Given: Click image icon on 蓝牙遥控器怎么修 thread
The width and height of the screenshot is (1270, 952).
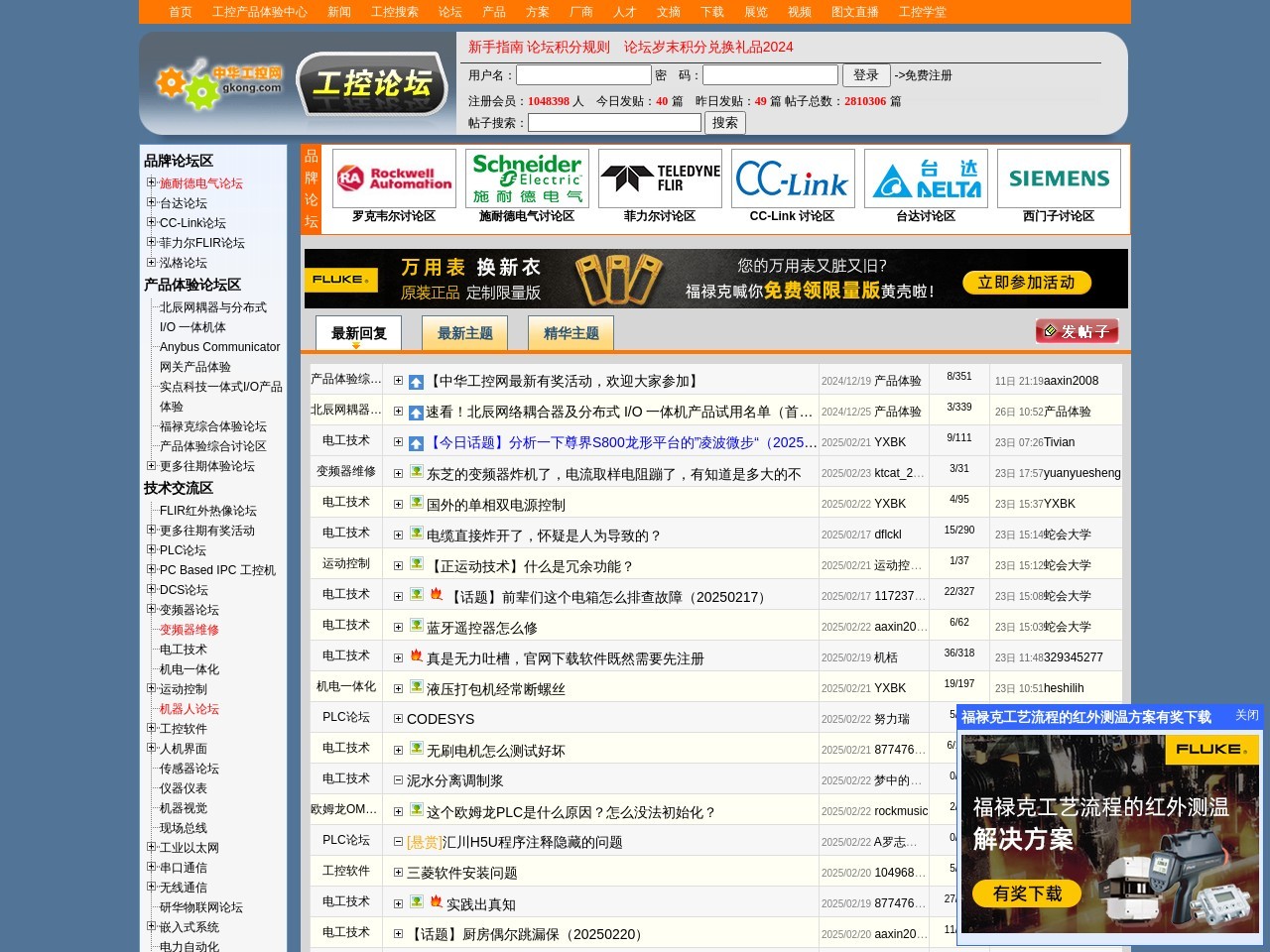Looking at the screenshot, I should point(417,626).
